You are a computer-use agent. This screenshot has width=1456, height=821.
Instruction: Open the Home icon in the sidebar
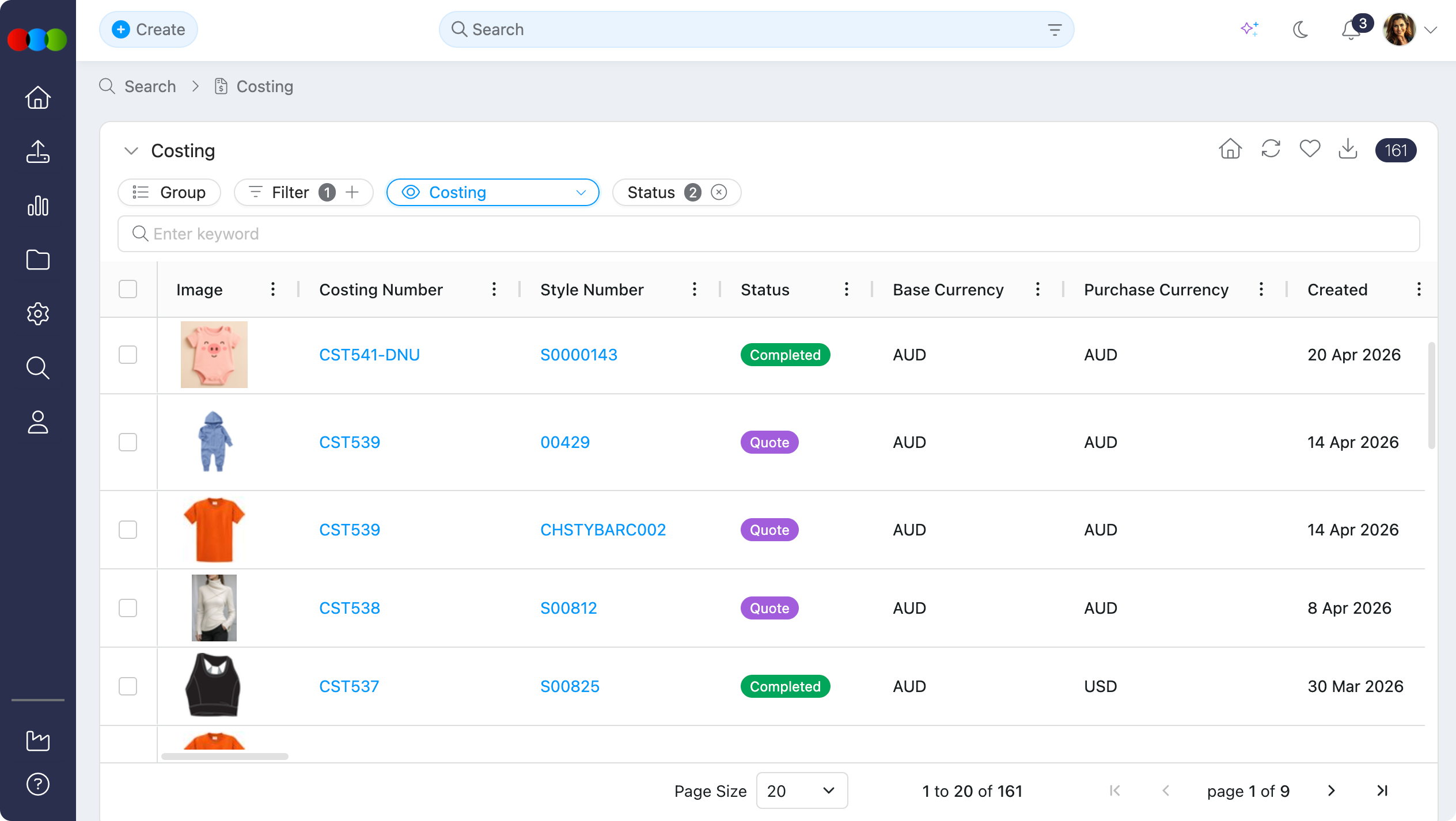coord(38,97)
